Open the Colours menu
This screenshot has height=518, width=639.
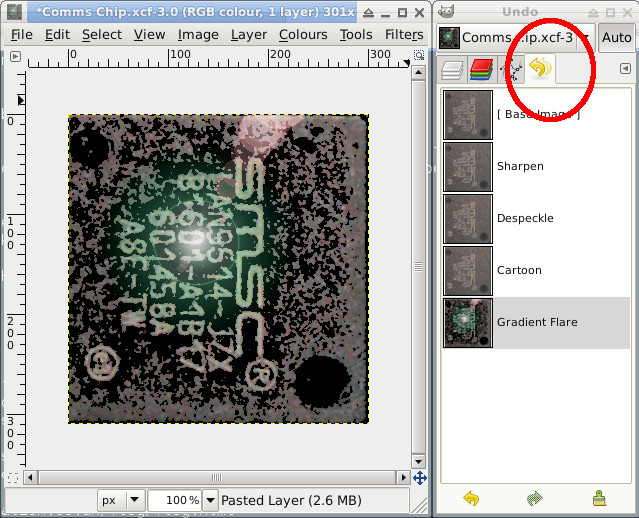pyautogui.click(x=303, y=35)
